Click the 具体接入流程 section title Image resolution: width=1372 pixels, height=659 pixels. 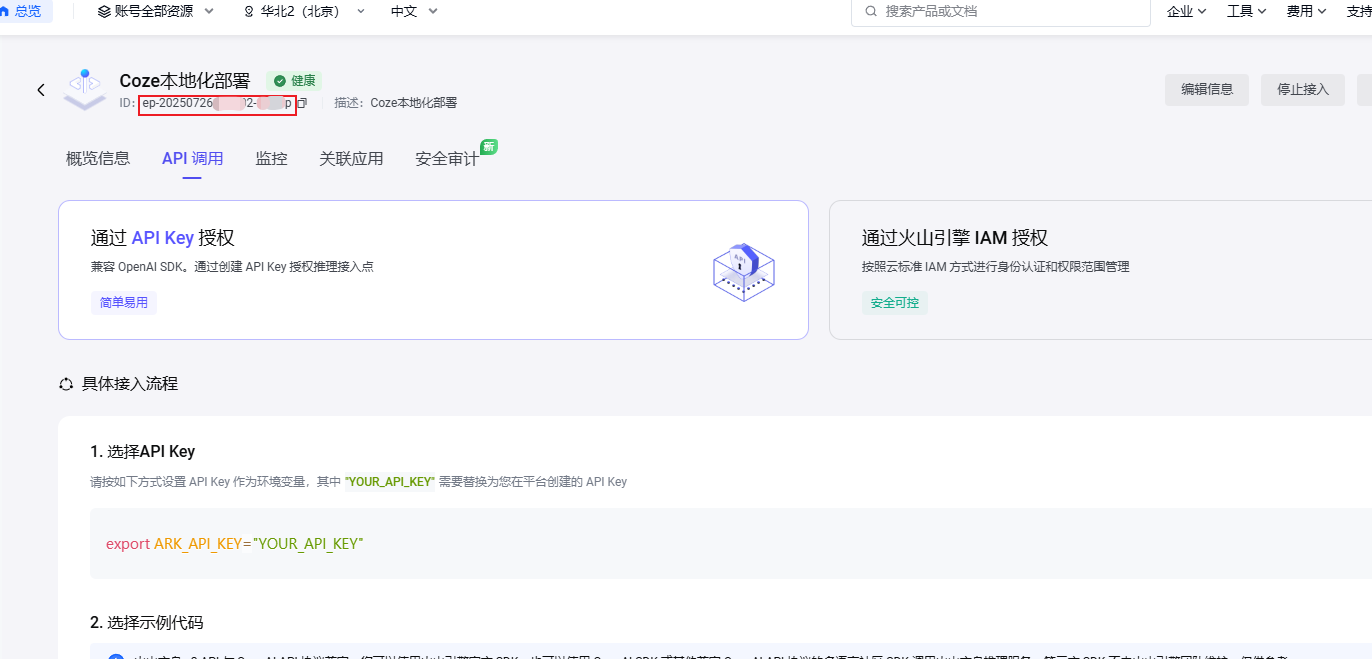tap(130, 384)
